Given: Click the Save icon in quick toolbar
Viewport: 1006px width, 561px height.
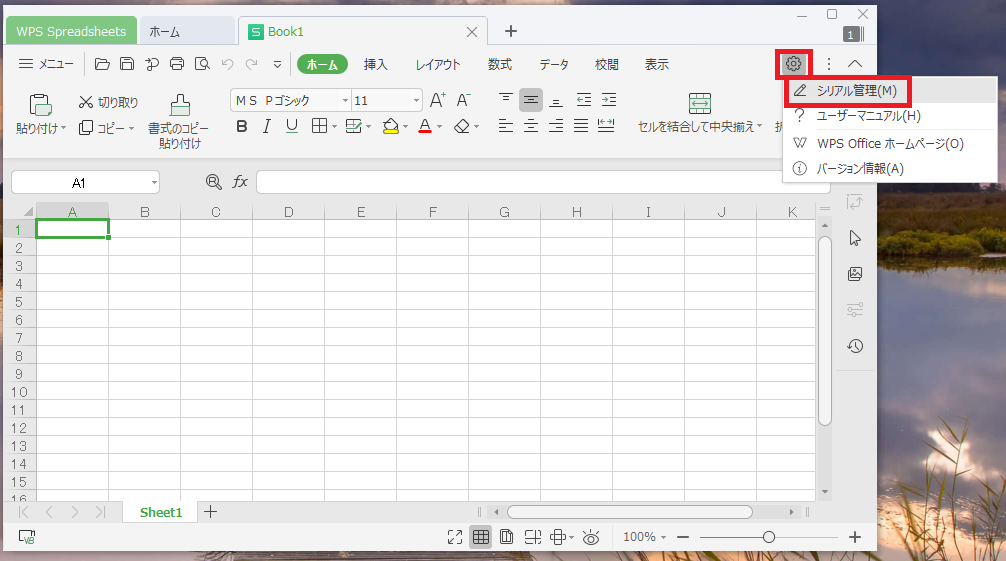Looking at the screenshot, I should [x=127, y=64].
